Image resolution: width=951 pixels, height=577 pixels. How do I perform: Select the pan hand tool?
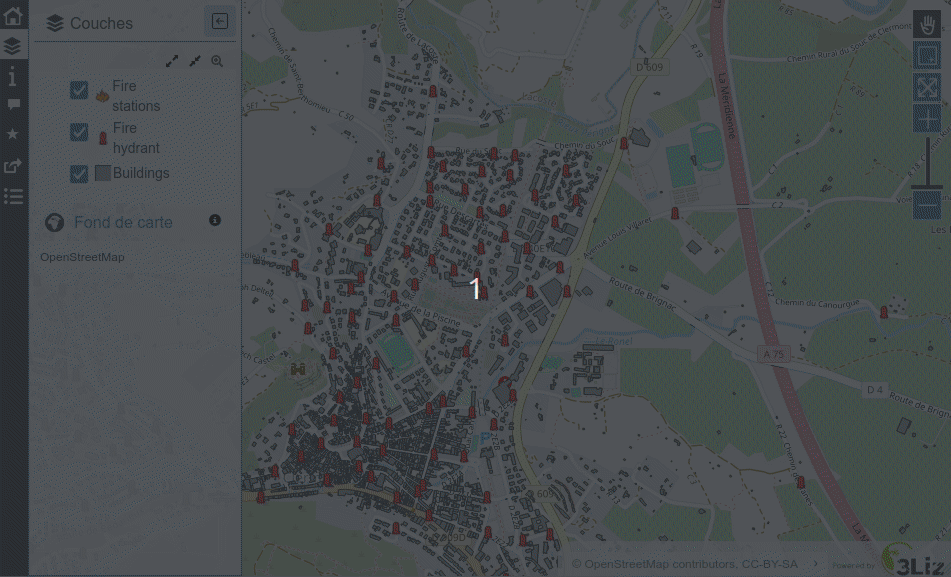(927, 25)
